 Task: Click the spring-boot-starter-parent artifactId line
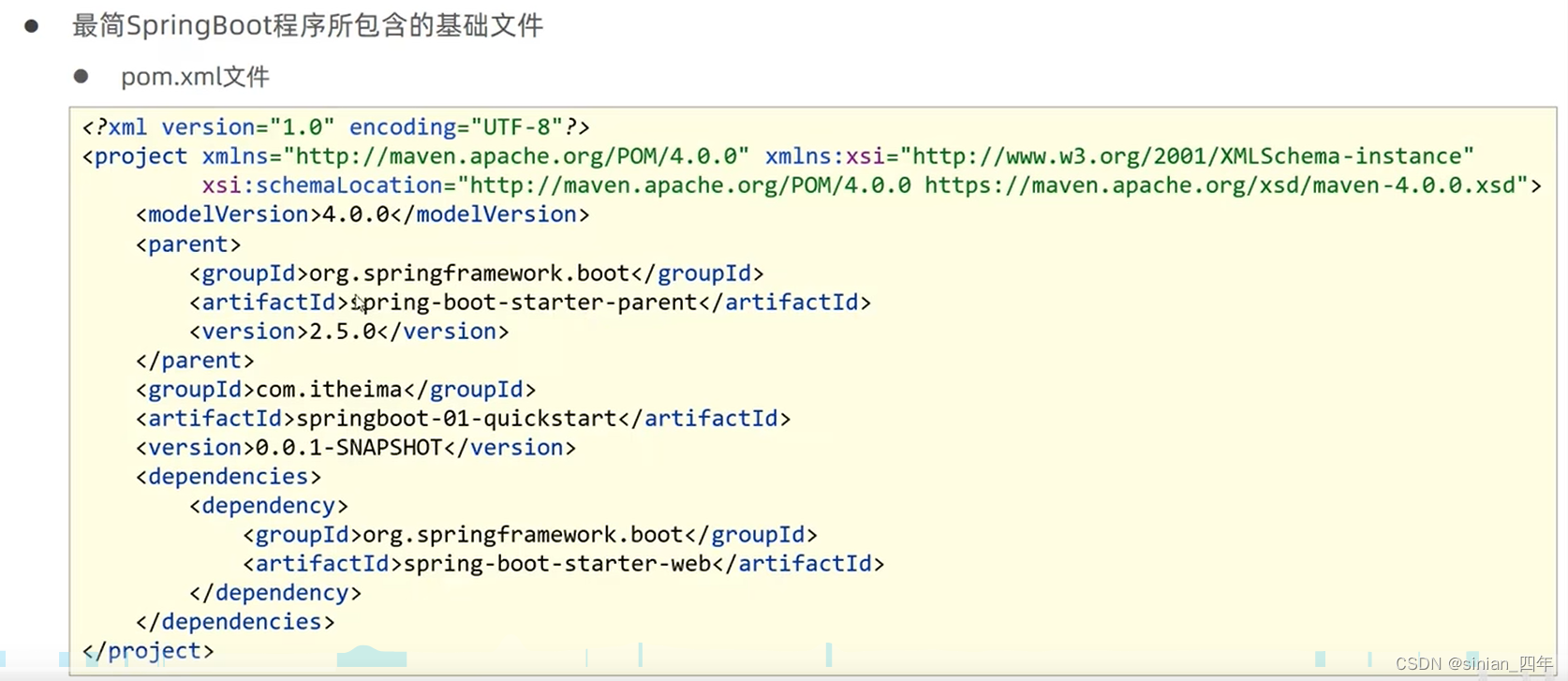530,303
